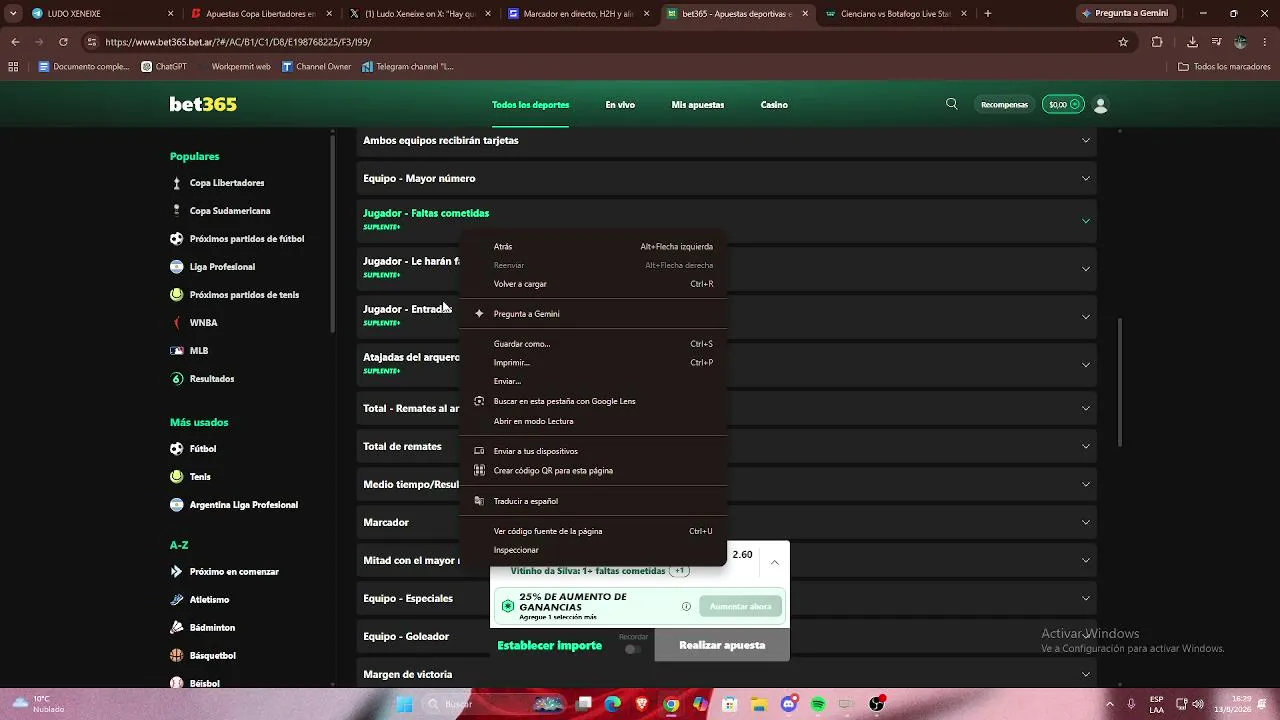The width and height of the screenshot is (1280, 720).
Task: Choose Inspeccionar in the context menu
Action: pyautogui.click(x=593, y=550)
